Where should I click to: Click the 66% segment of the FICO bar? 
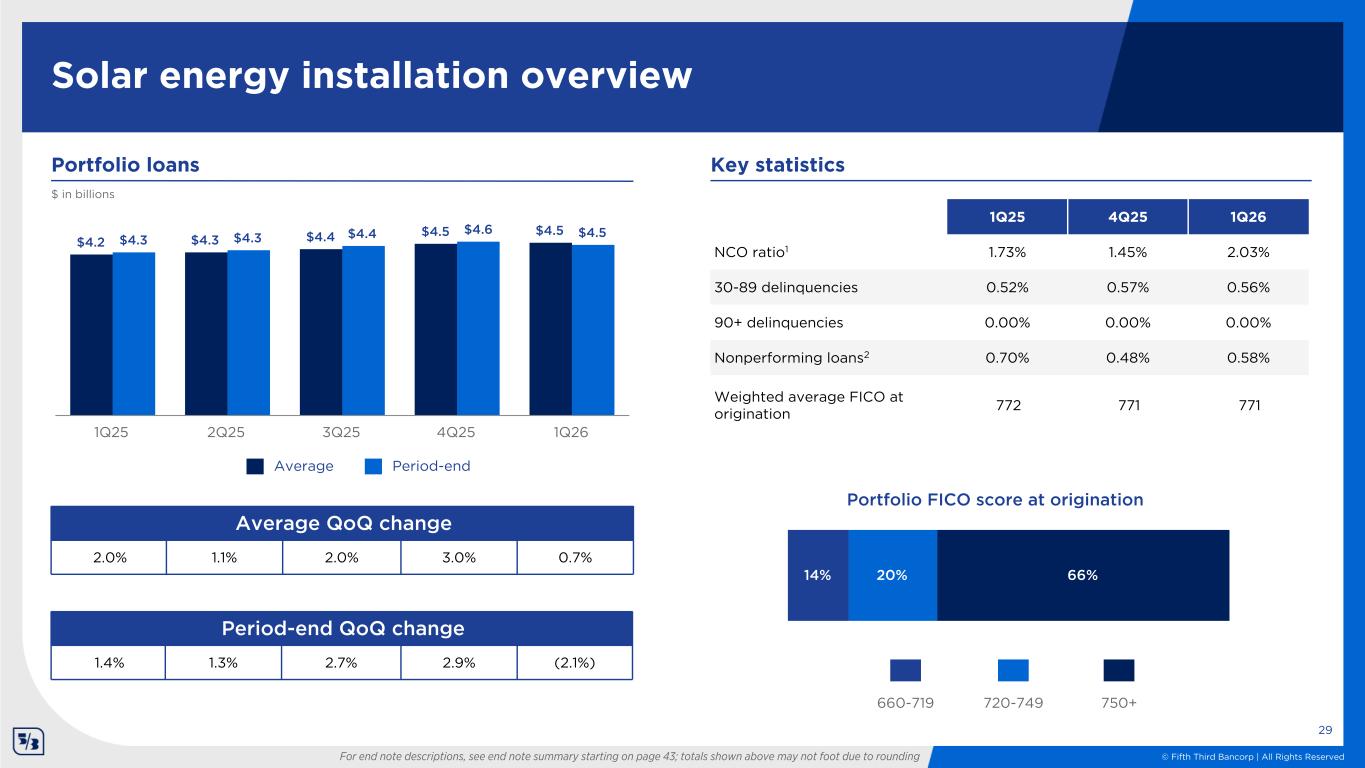[1082, 575]
